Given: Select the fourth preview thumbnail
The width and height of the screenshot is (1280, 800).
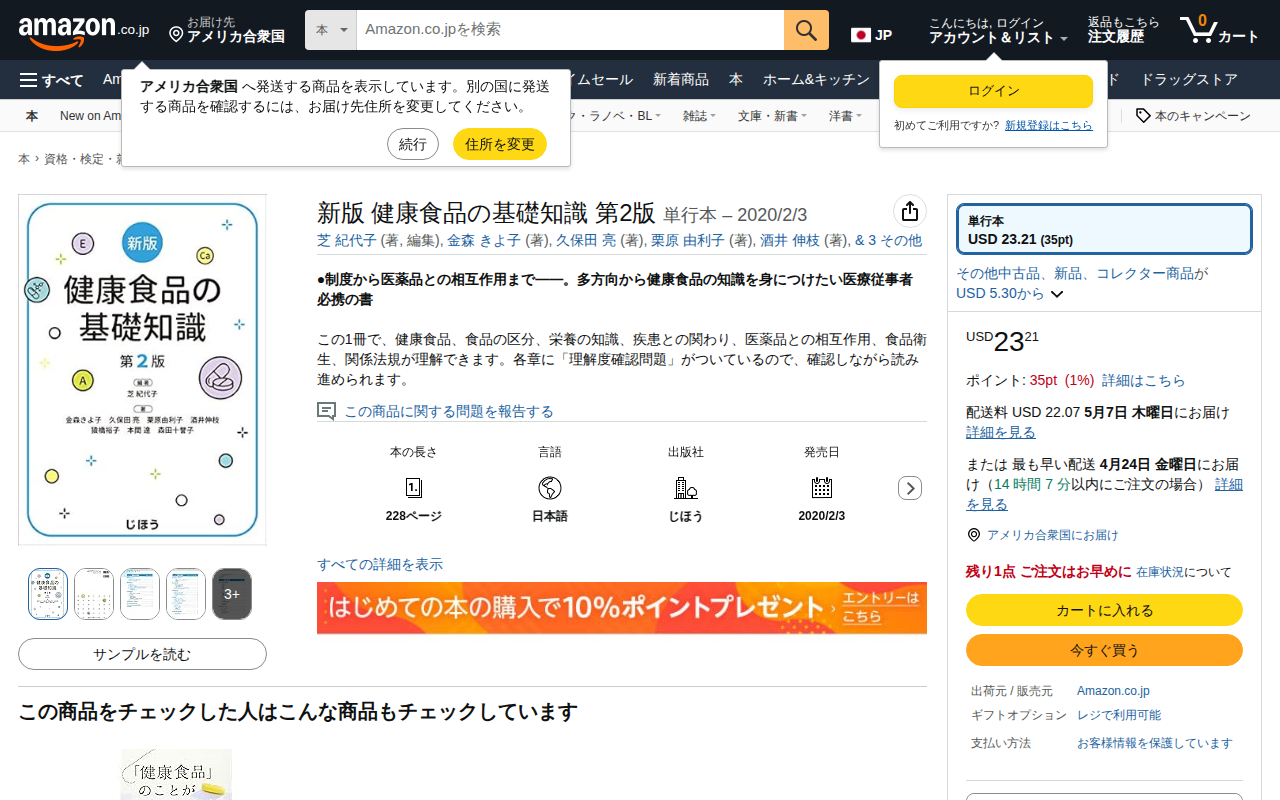Looking at the screenshot, I should [186, 594].
